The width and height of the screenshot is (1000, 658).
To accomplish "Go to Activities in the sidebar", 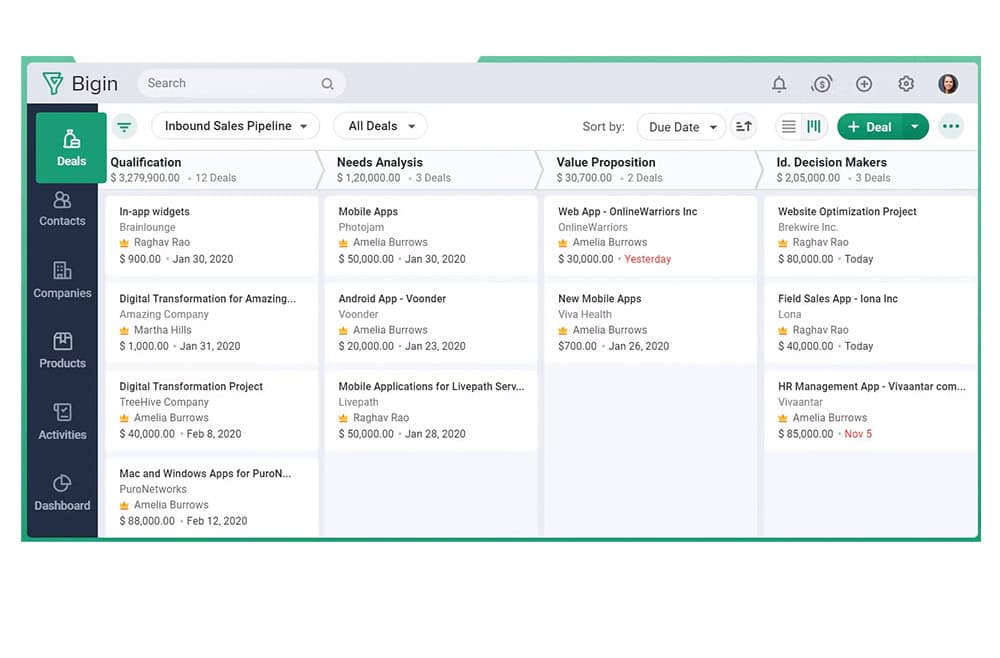I will click(x=62, y=422).
